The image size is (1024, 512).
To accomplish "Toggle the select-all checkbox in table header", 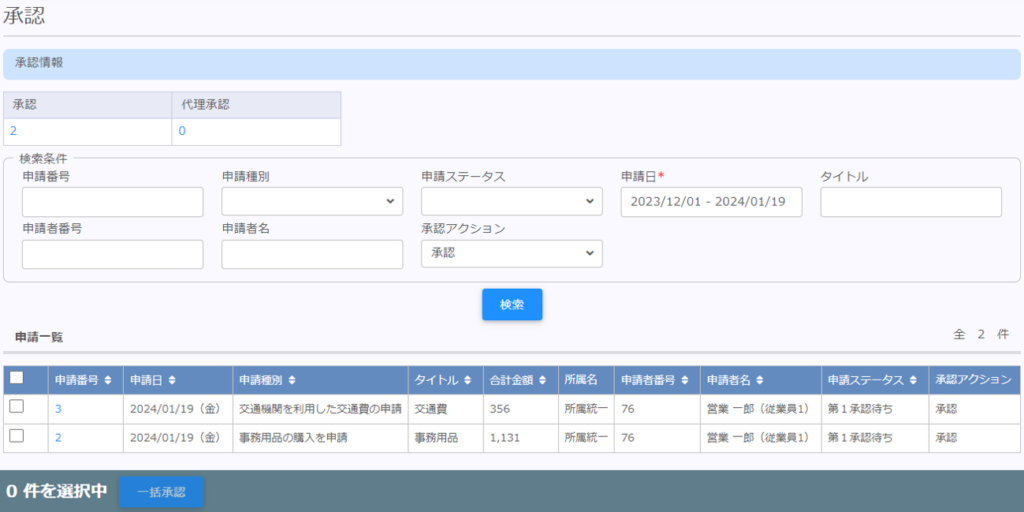I will tap(16, 379).
